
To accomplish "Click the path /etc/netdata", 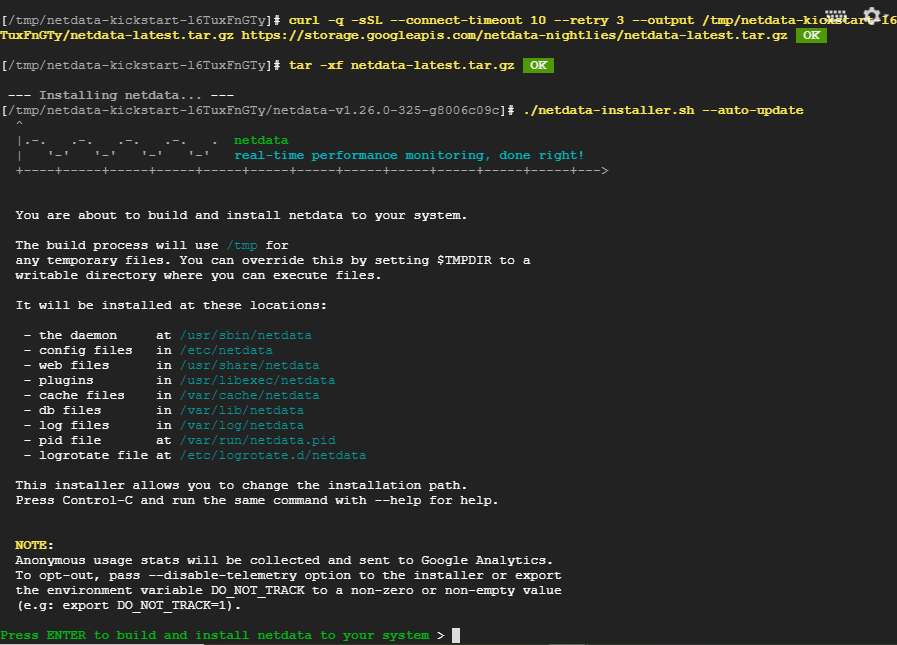I will click(227, 350).
